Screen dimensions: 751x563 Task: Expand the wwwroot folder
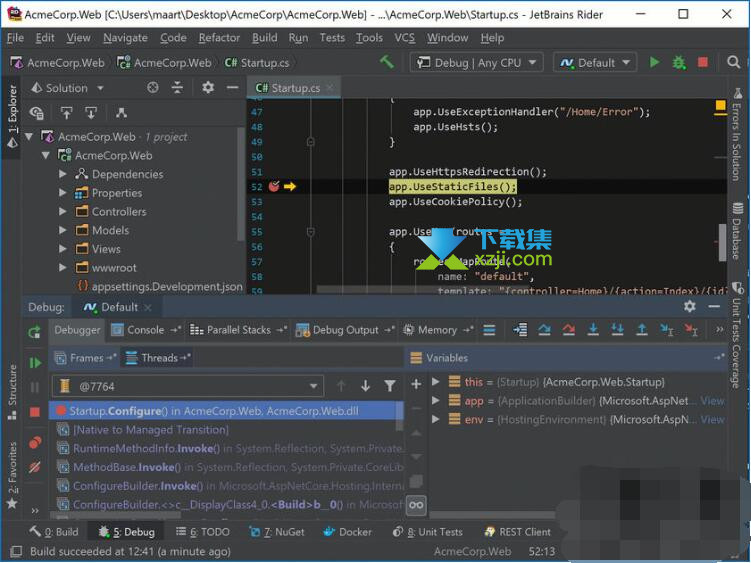pyautogui.click(x=63, y=267)
